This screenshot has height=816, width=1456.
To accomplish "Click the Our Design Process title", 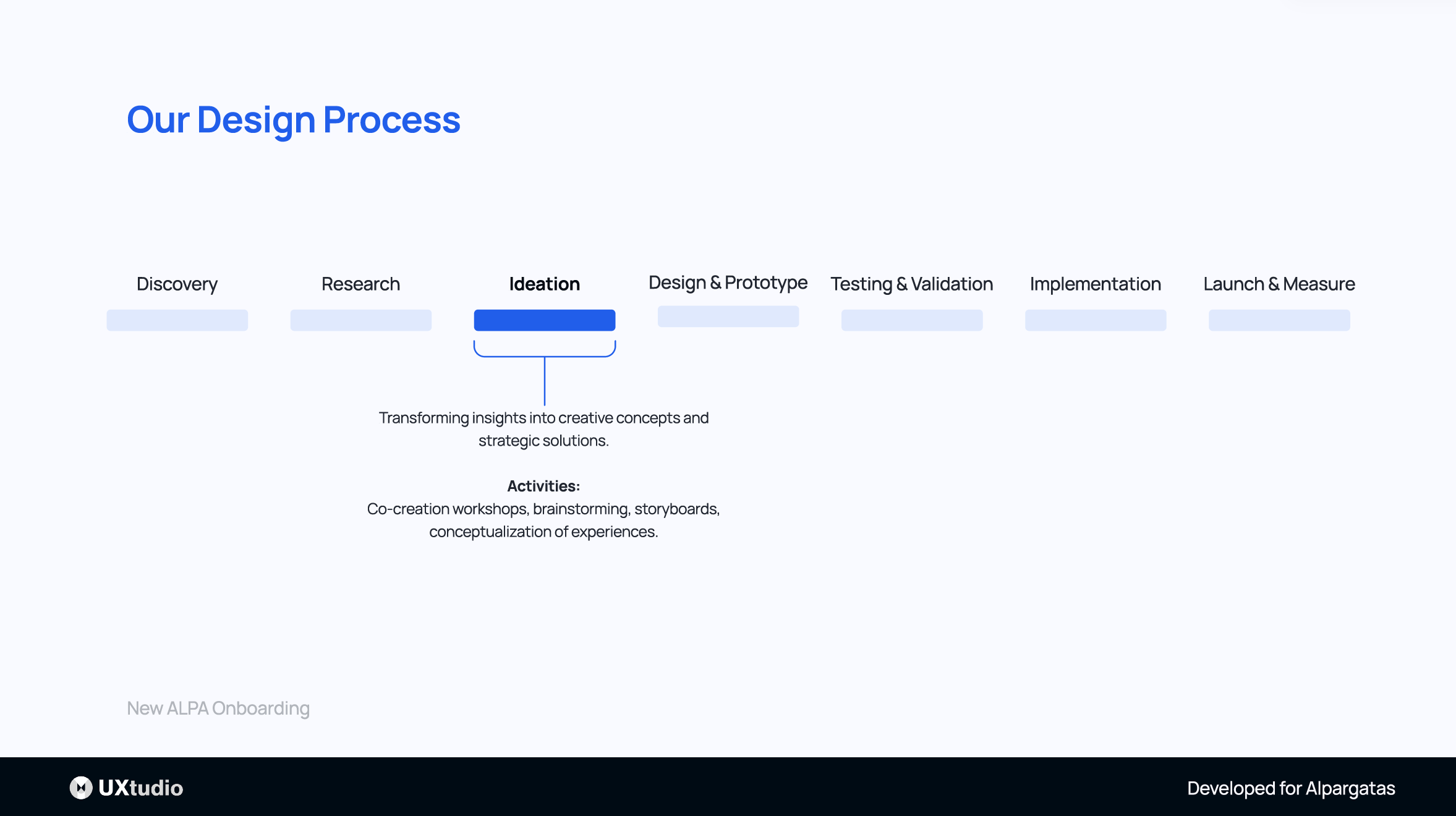I will point(294,120).
